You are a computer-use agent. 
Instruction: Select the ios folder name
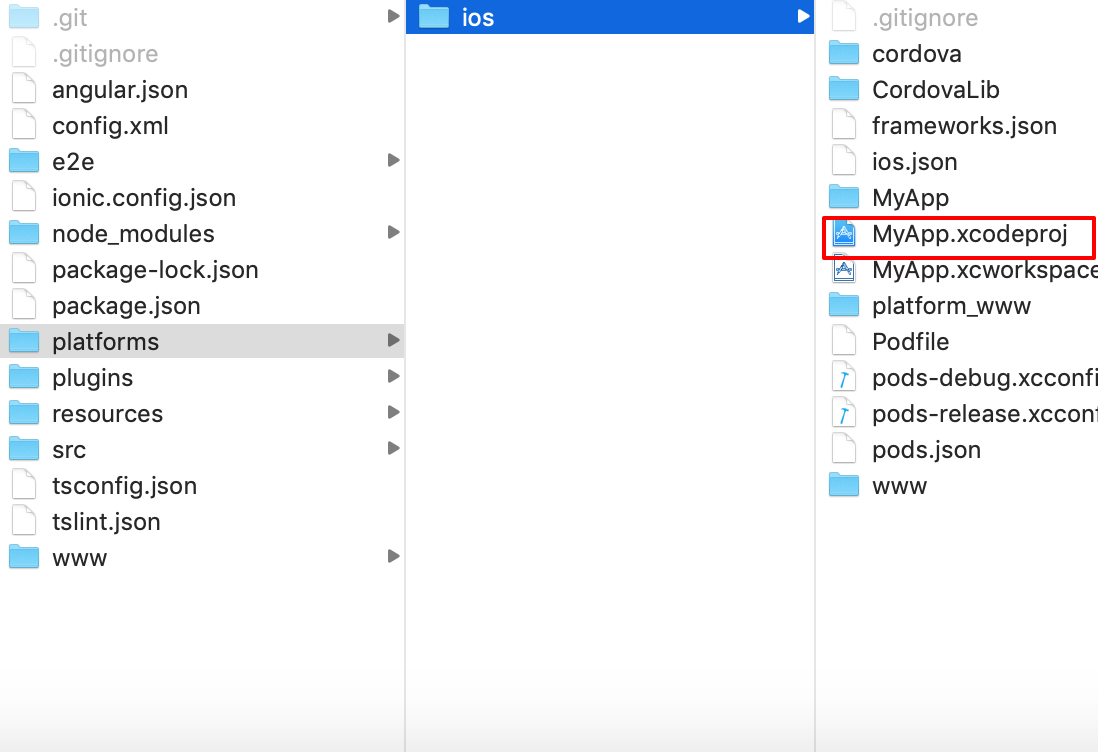point(478,18)
